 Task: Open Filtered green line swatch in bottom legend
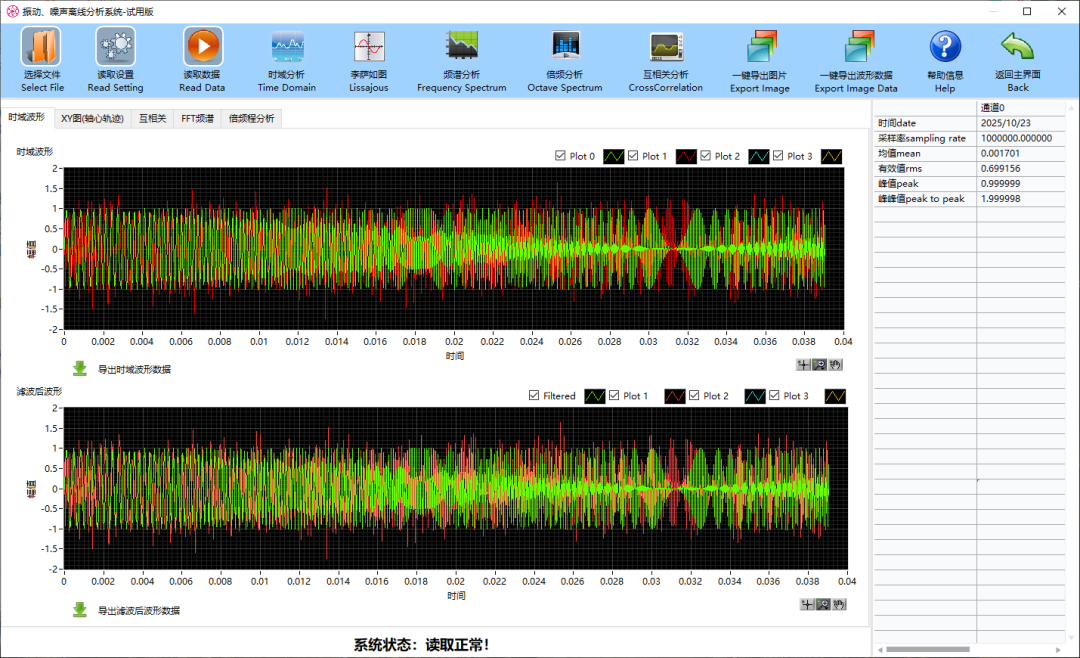coord(594,396)
